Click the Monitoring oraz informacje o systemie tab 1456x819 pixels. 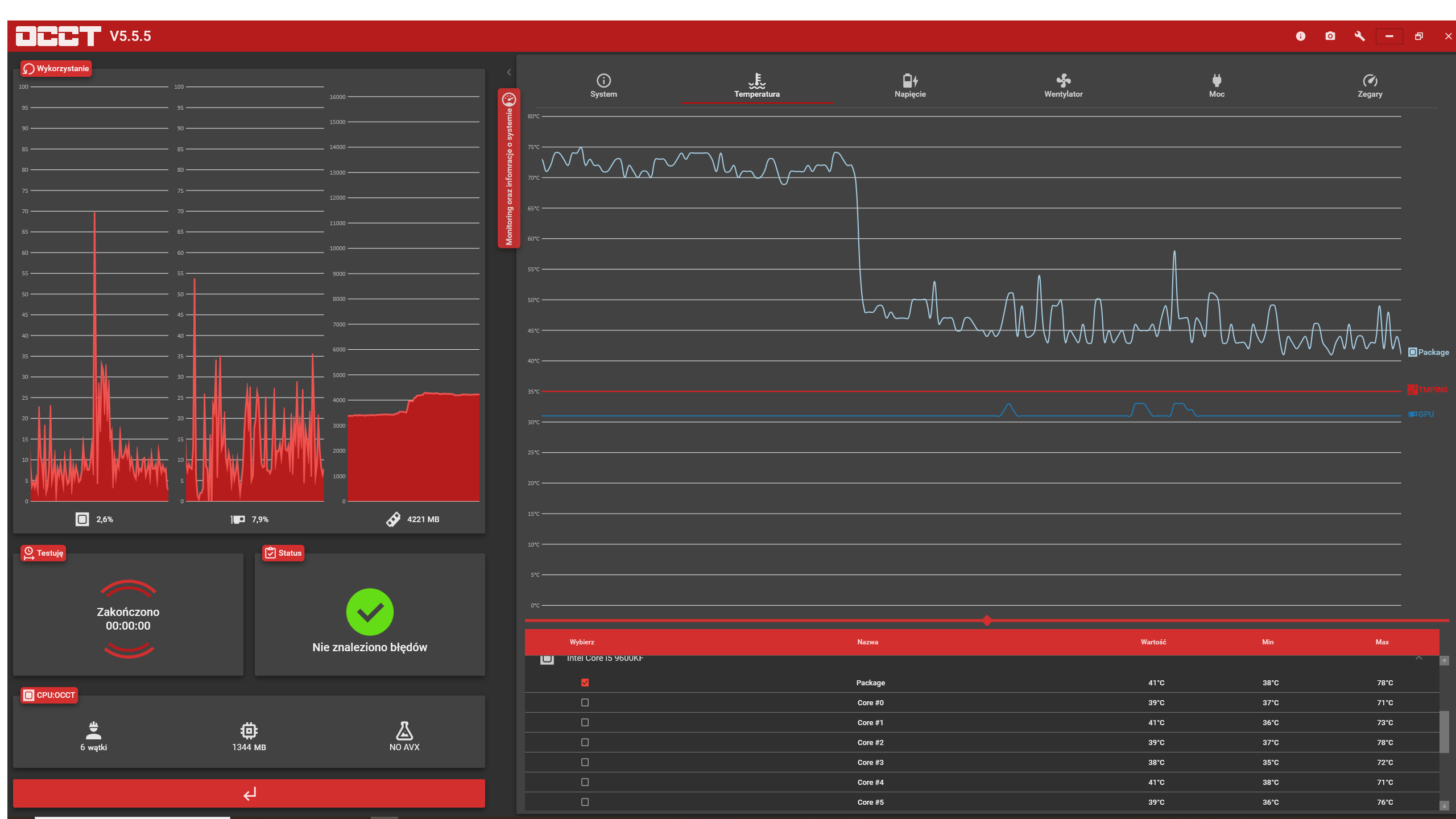[x=508, y=168]
